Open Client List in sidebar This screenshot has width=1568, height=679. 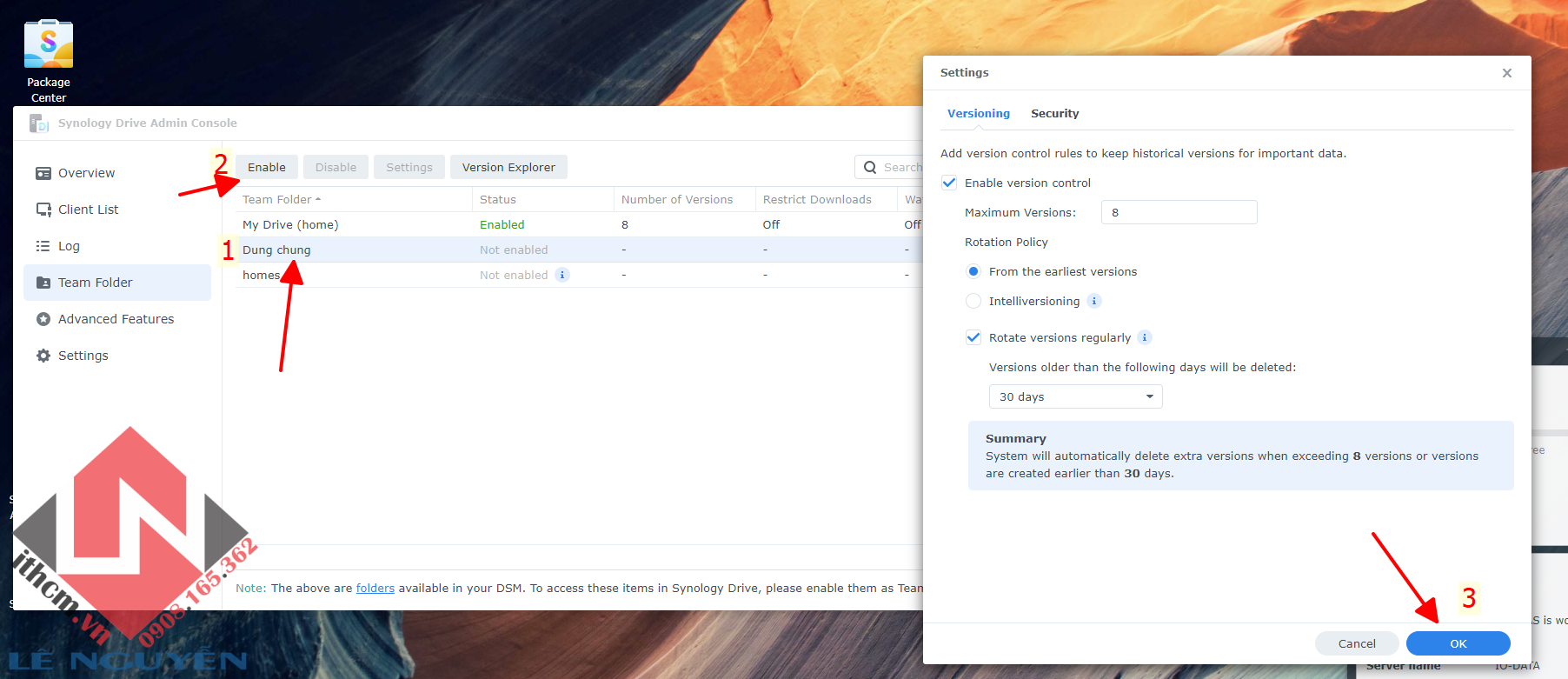117,210
